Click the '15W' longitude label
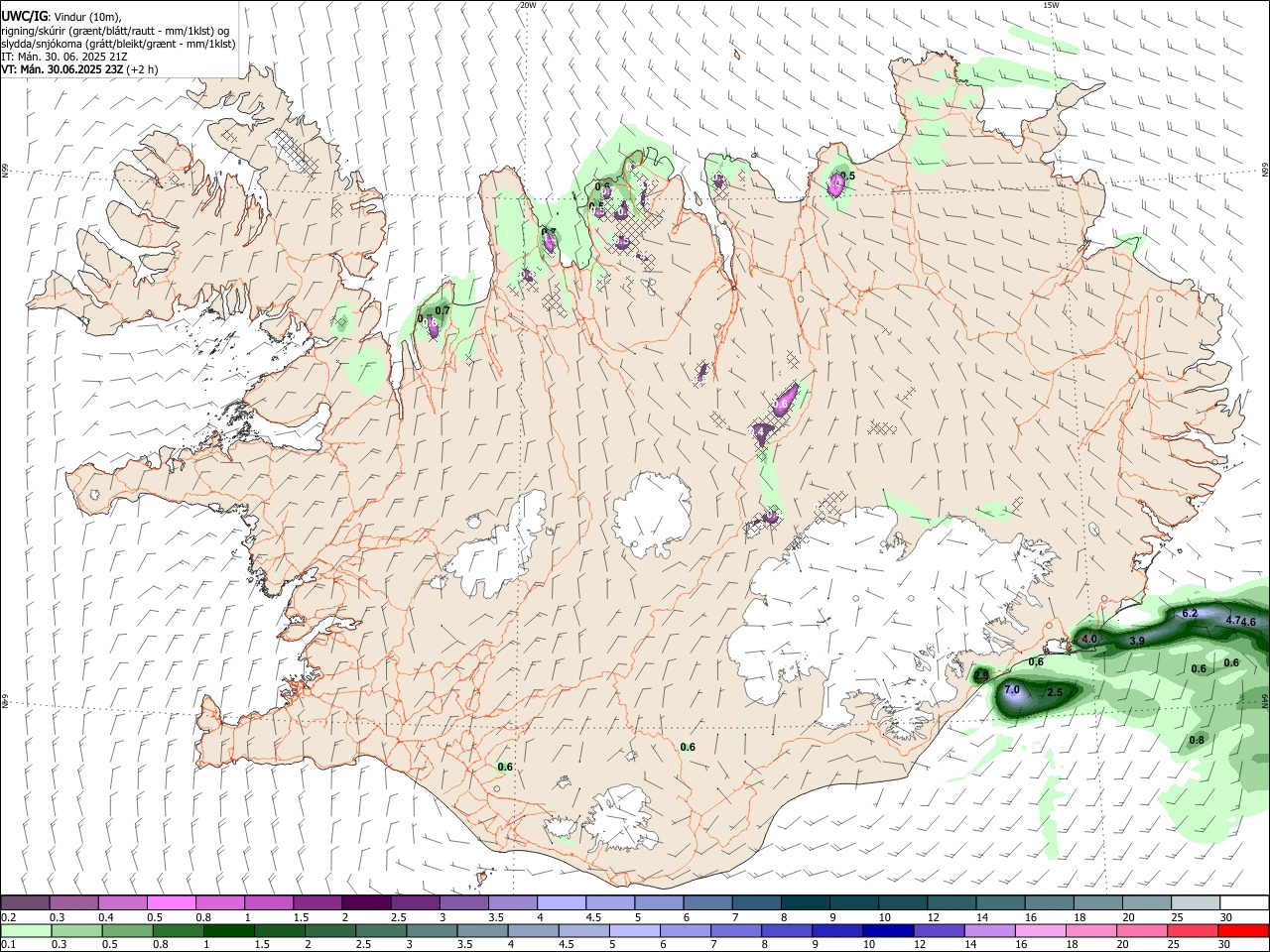1270x952 pixels. (1051, 5)
